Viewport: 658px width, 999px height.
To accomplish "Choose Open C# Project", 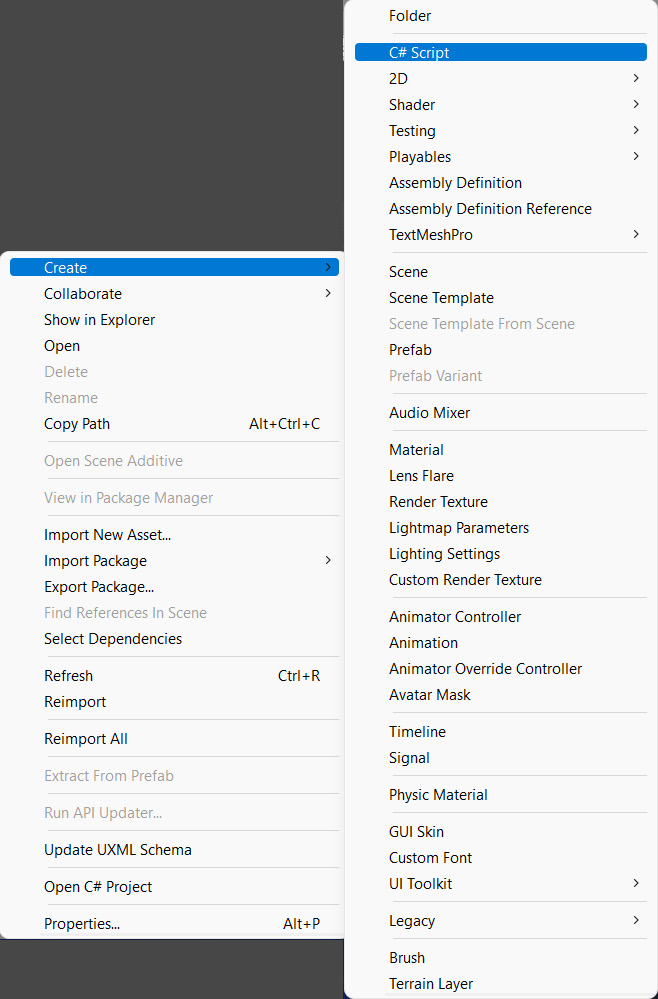I will coord(174,886).
